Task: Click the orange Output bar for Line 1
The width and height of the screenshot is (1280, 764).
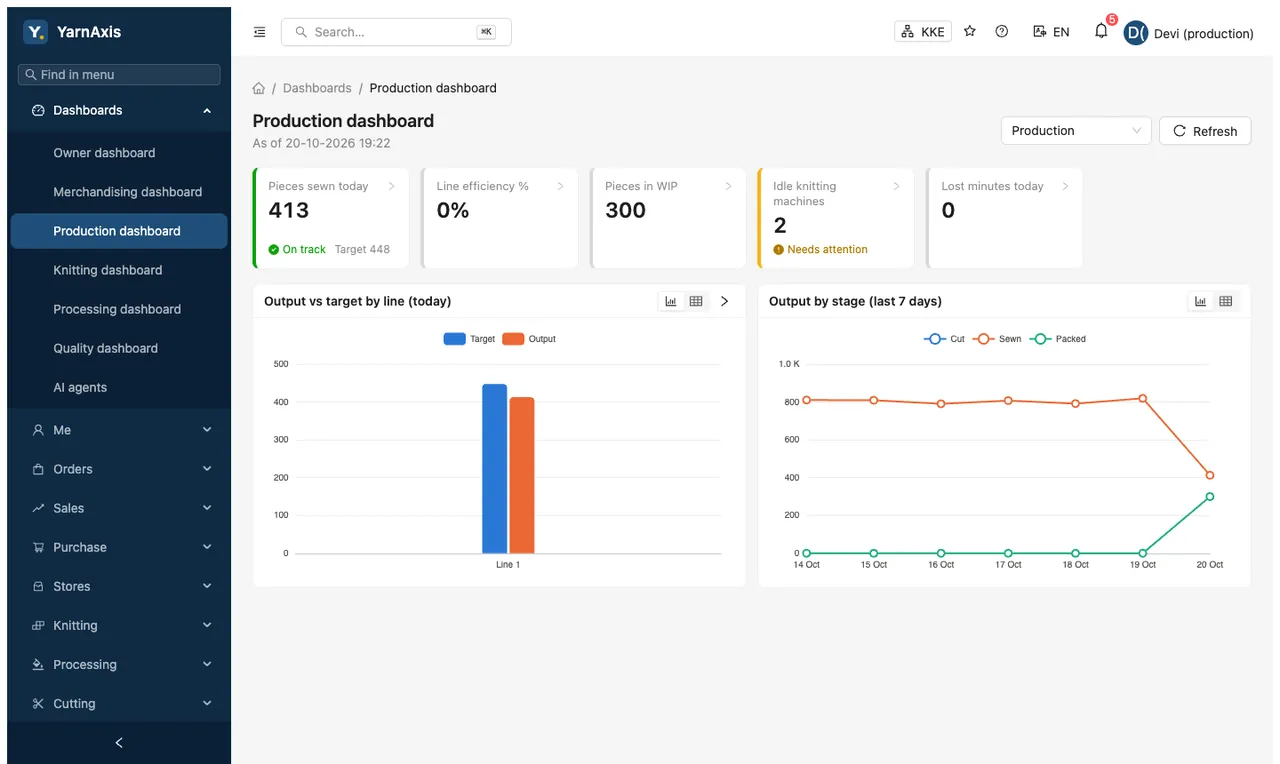Action: tap(522, 475)
